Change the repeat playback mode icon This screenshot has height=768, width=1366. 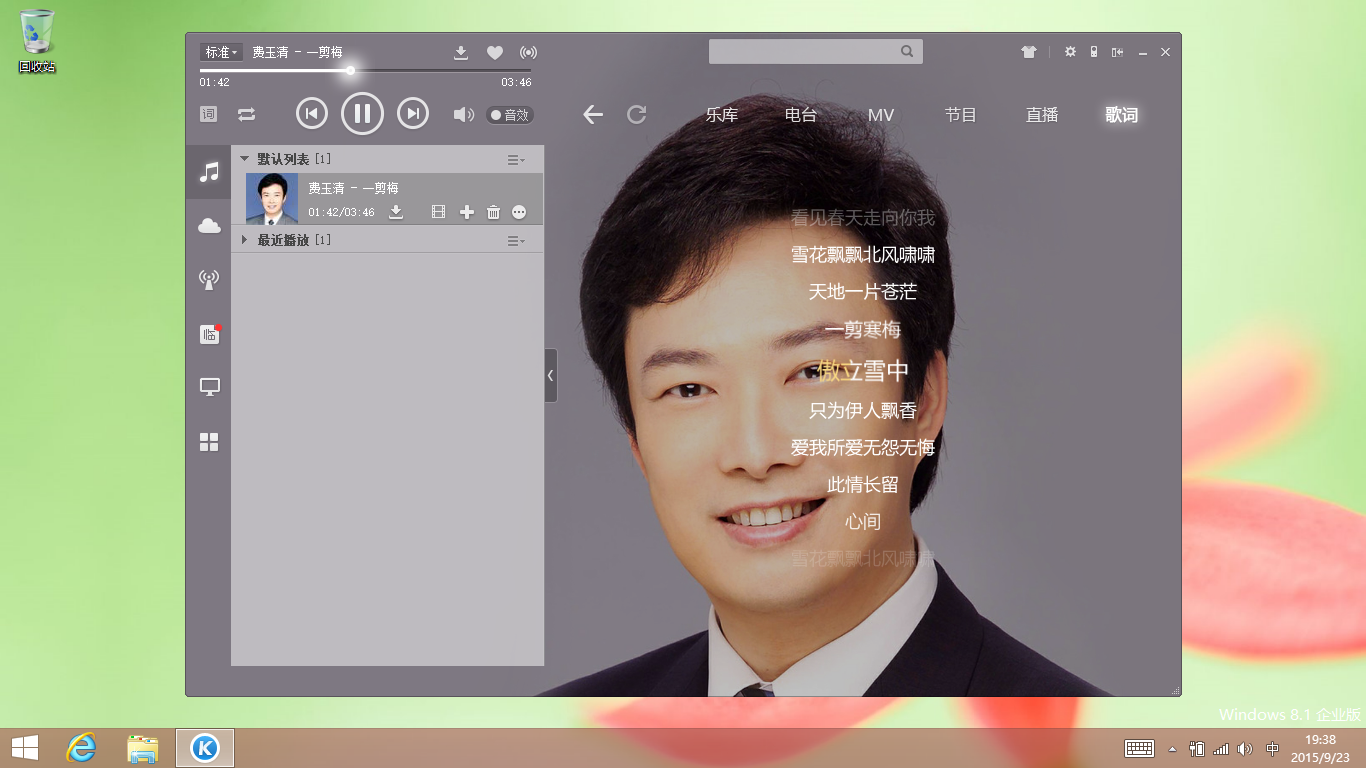coord(246,114)
